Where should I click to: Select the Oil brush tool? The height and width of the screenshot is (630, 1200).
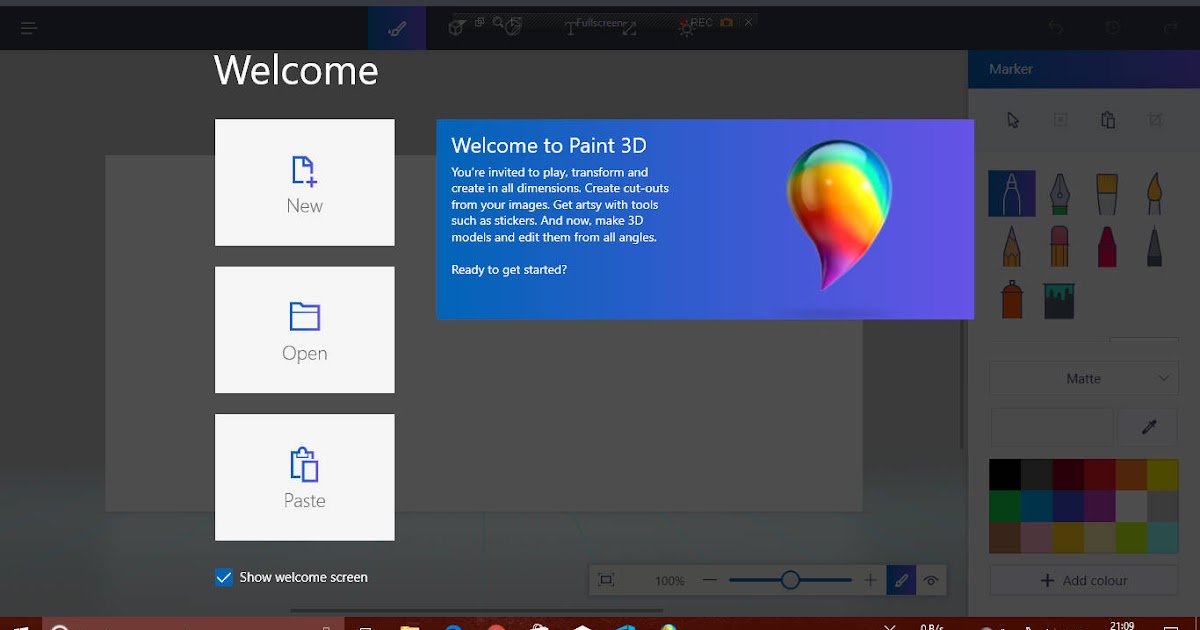coord(1105,193)
